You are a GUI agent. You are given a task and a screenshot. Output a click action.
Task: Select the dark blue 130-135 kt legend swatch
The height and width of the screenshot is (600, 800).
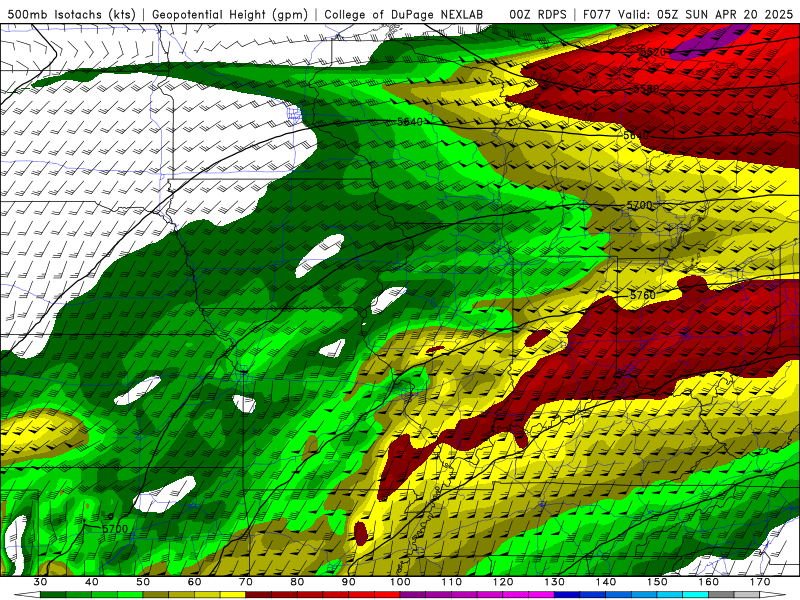567,595
